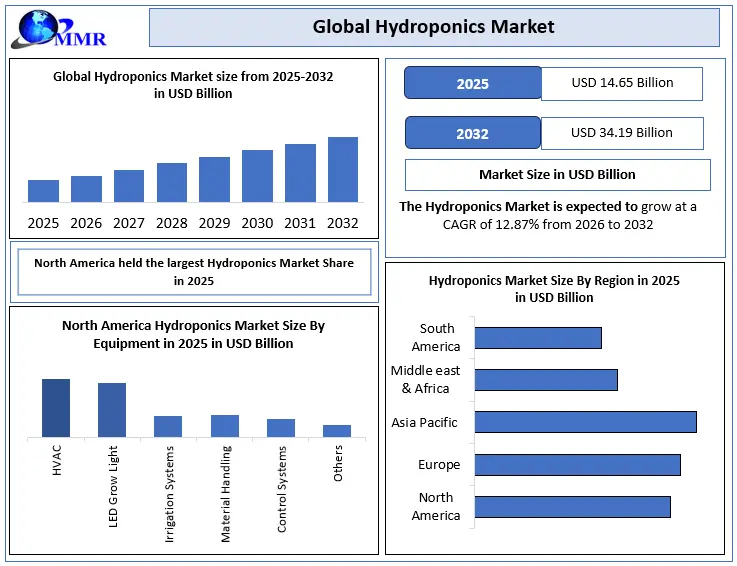Select the HVAC bar in equipment chart

(x=56, y=407)
